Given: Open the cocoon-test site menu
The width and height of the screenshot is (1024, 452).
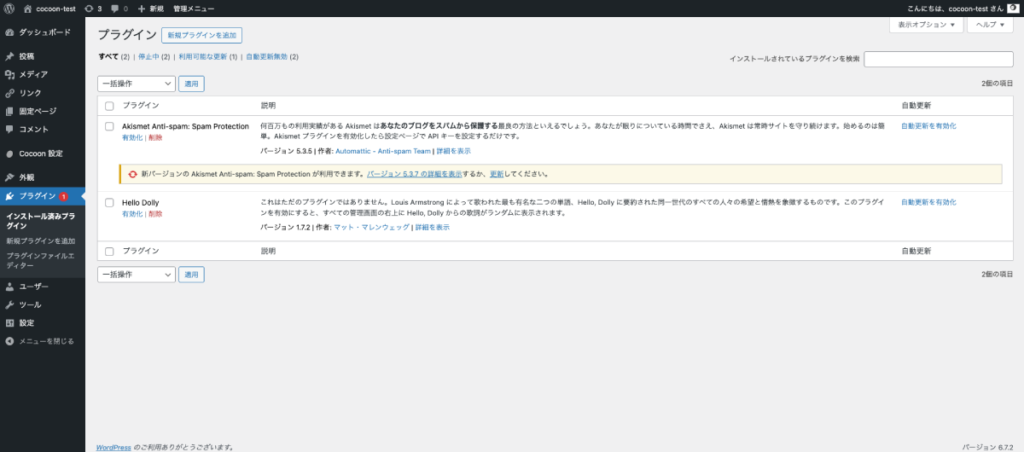Looking at the screenshot, I should tap(56, 8).
